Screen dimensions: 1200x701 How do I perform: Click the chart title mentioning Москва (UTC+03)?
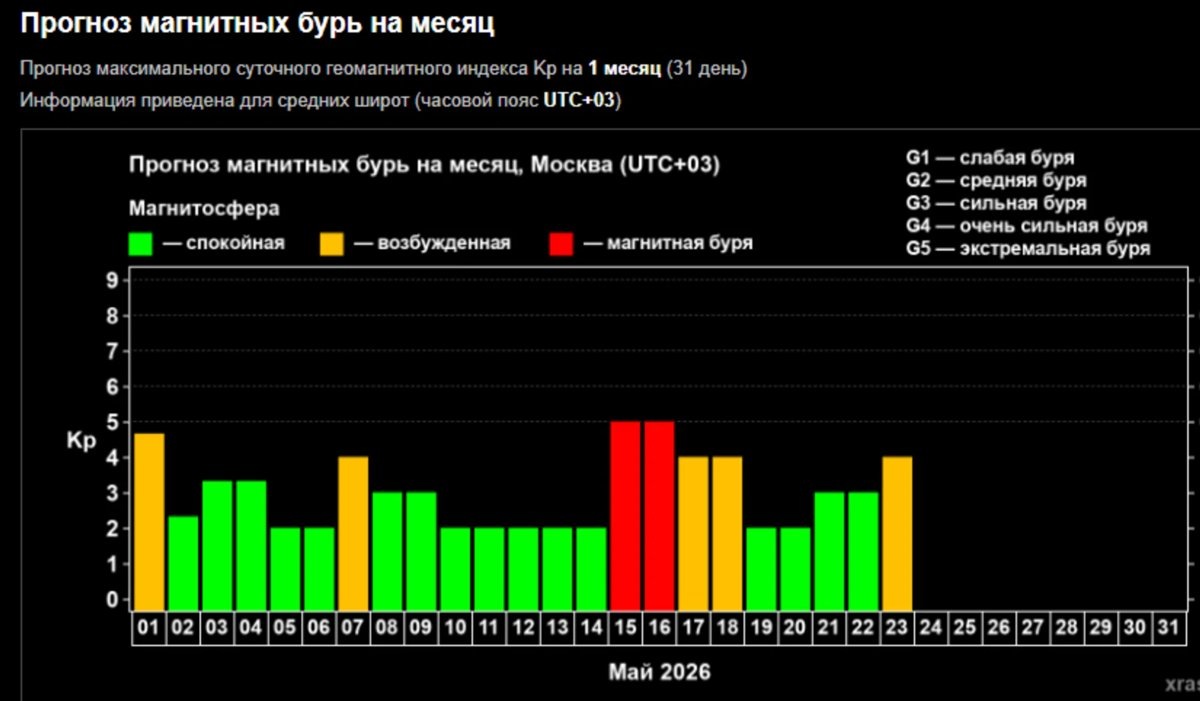[424, 165]
